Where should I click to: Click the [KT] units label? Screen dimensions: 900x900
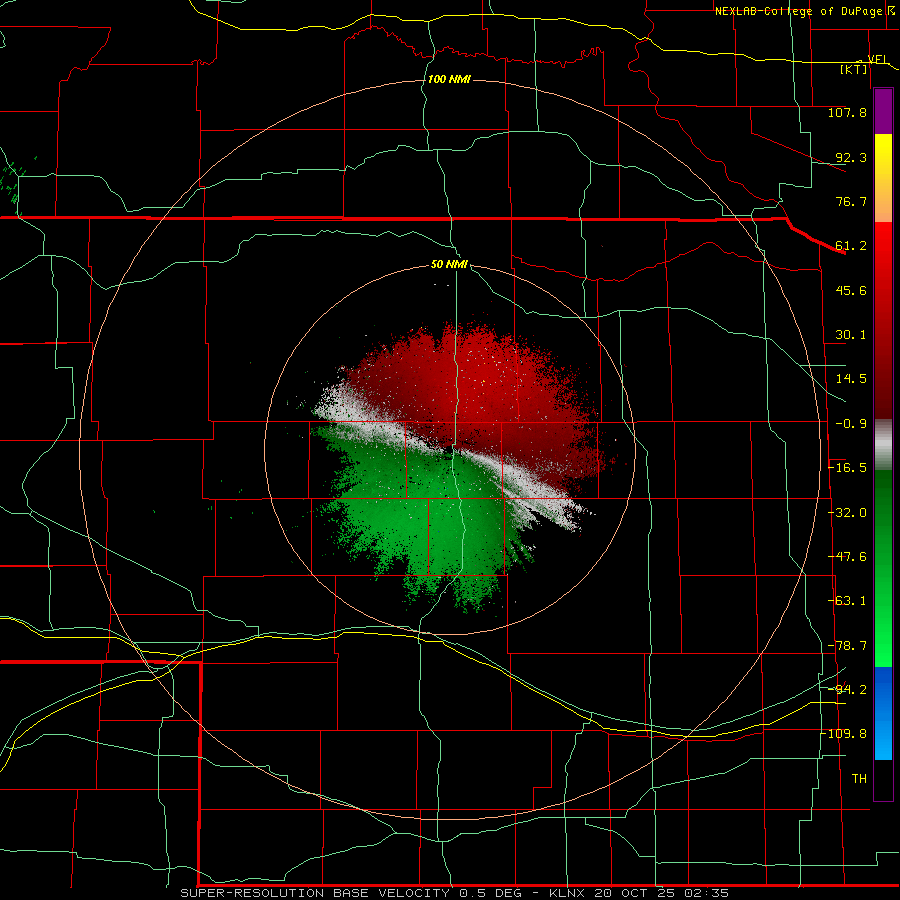[854, 69]
